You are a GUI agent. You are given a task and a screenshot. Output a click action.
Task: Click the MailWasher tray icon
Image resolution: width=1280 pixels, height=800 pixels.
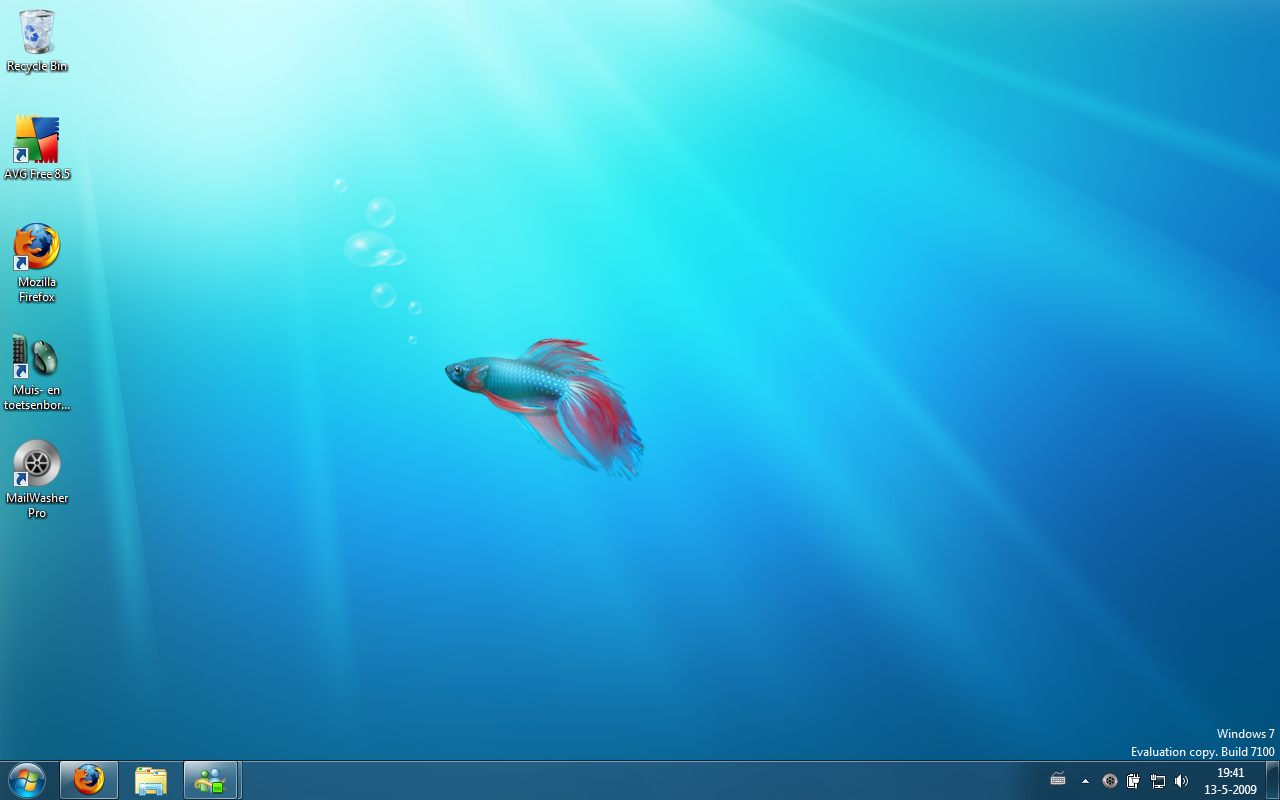pyautogui.click(x=1110, y=781)
